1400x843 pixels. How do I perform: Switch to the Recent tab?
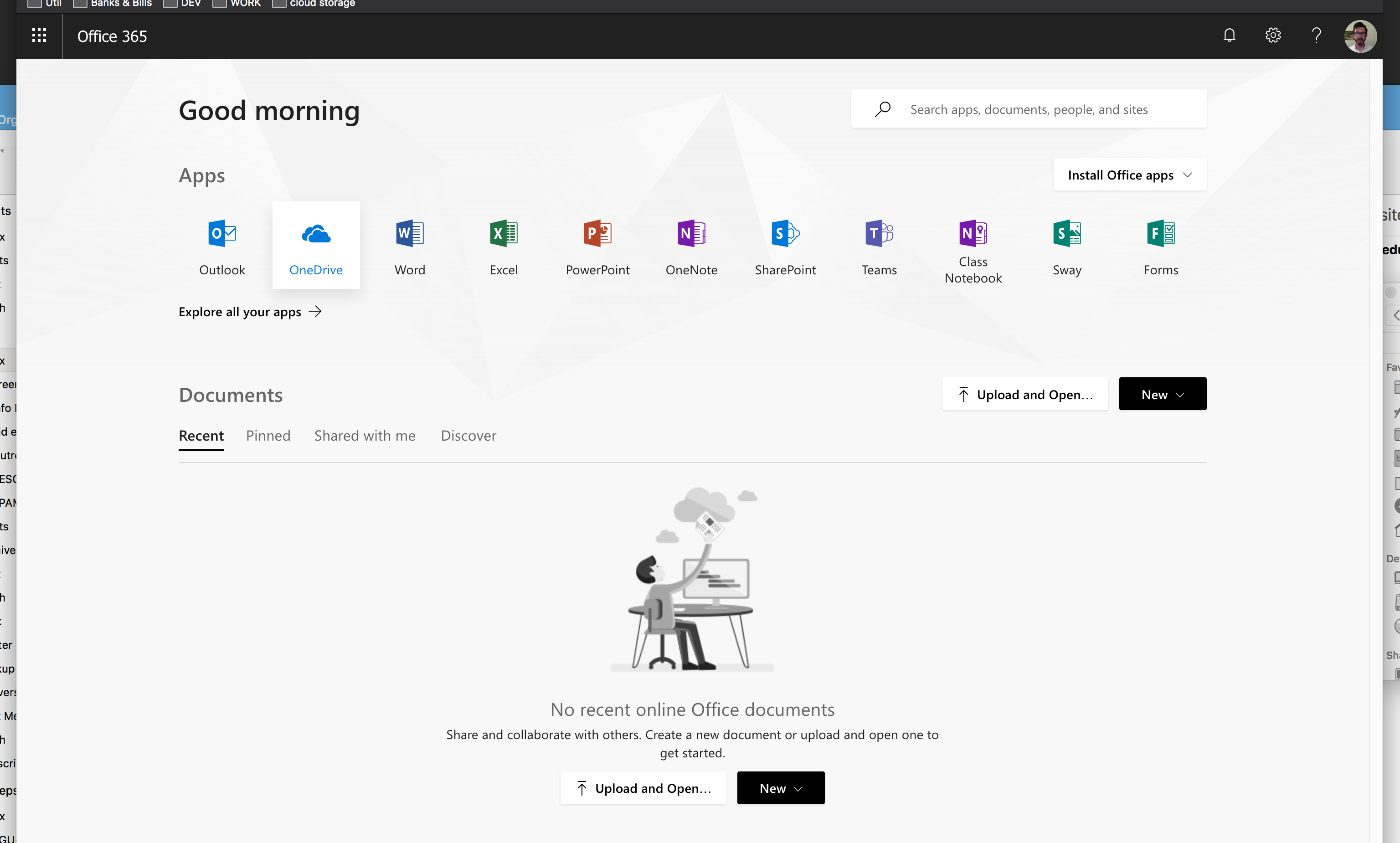pyautogui.click(x=201, y=436)
